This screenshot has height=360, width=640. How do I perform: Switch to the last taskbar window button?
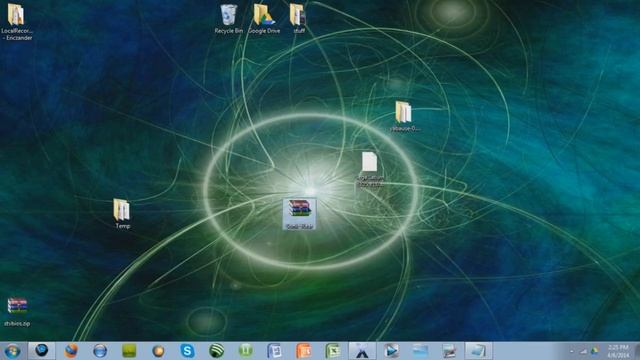[478, 351]
